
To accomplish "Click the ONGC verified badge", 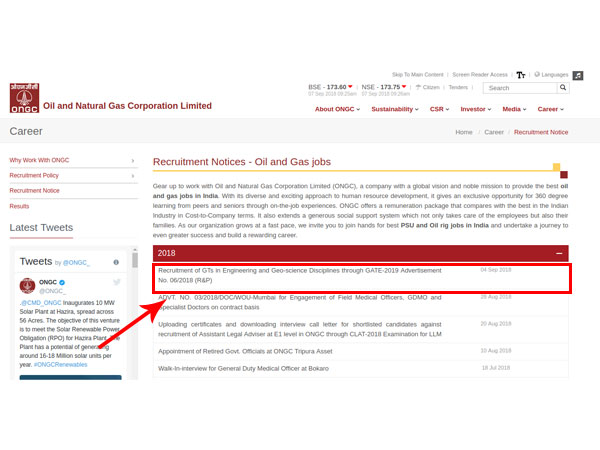I will [x=62, y=282].
